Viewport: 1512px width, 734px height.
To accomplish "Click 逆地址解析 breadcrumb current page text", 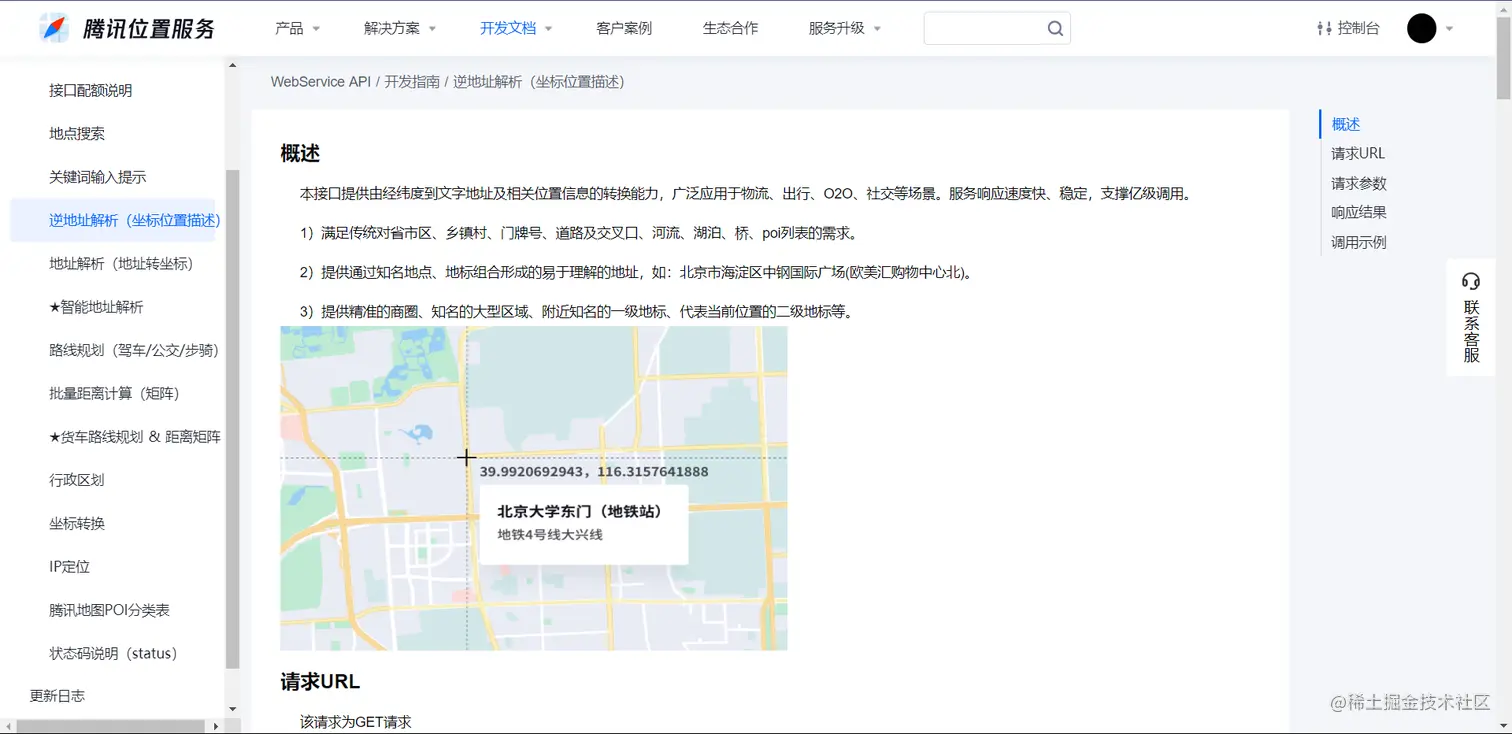I will pyautogui.click(x=539, y=82).
